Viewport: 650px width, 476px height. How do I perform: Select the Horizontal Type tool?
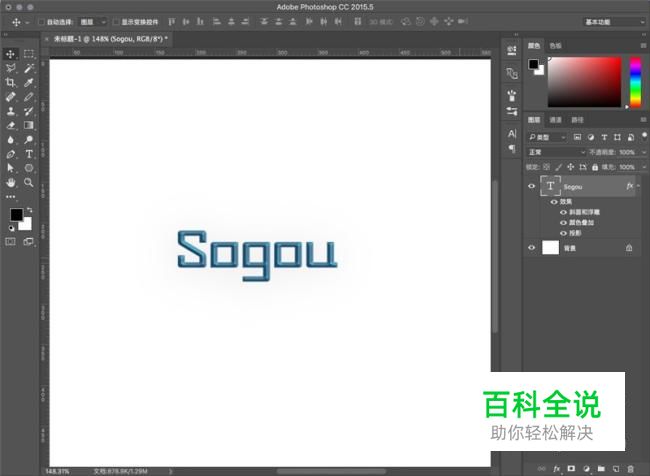[29, 154]
